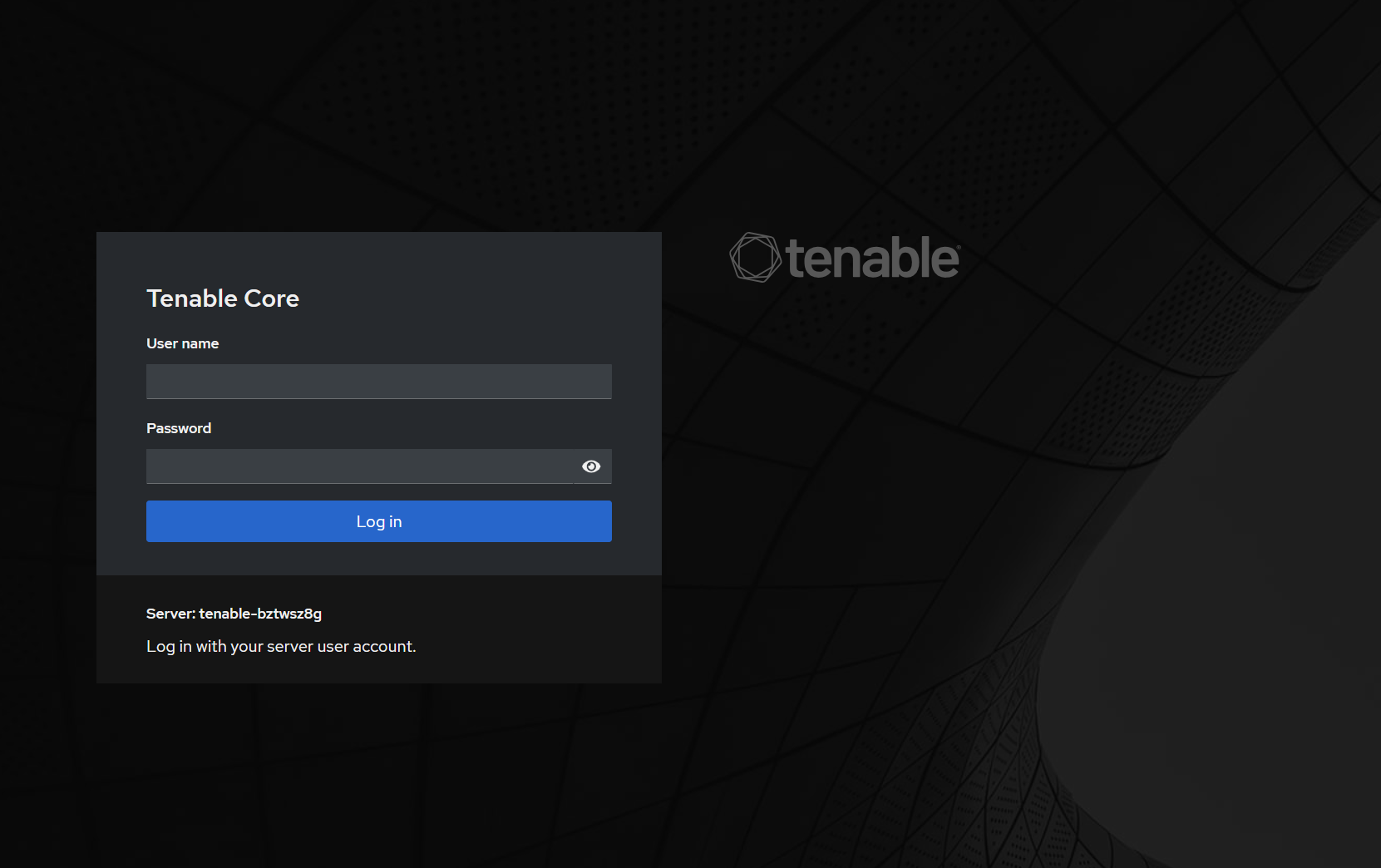Focus the Password input field
Screen dimensions: 1381x868
(x=360, y=466)
